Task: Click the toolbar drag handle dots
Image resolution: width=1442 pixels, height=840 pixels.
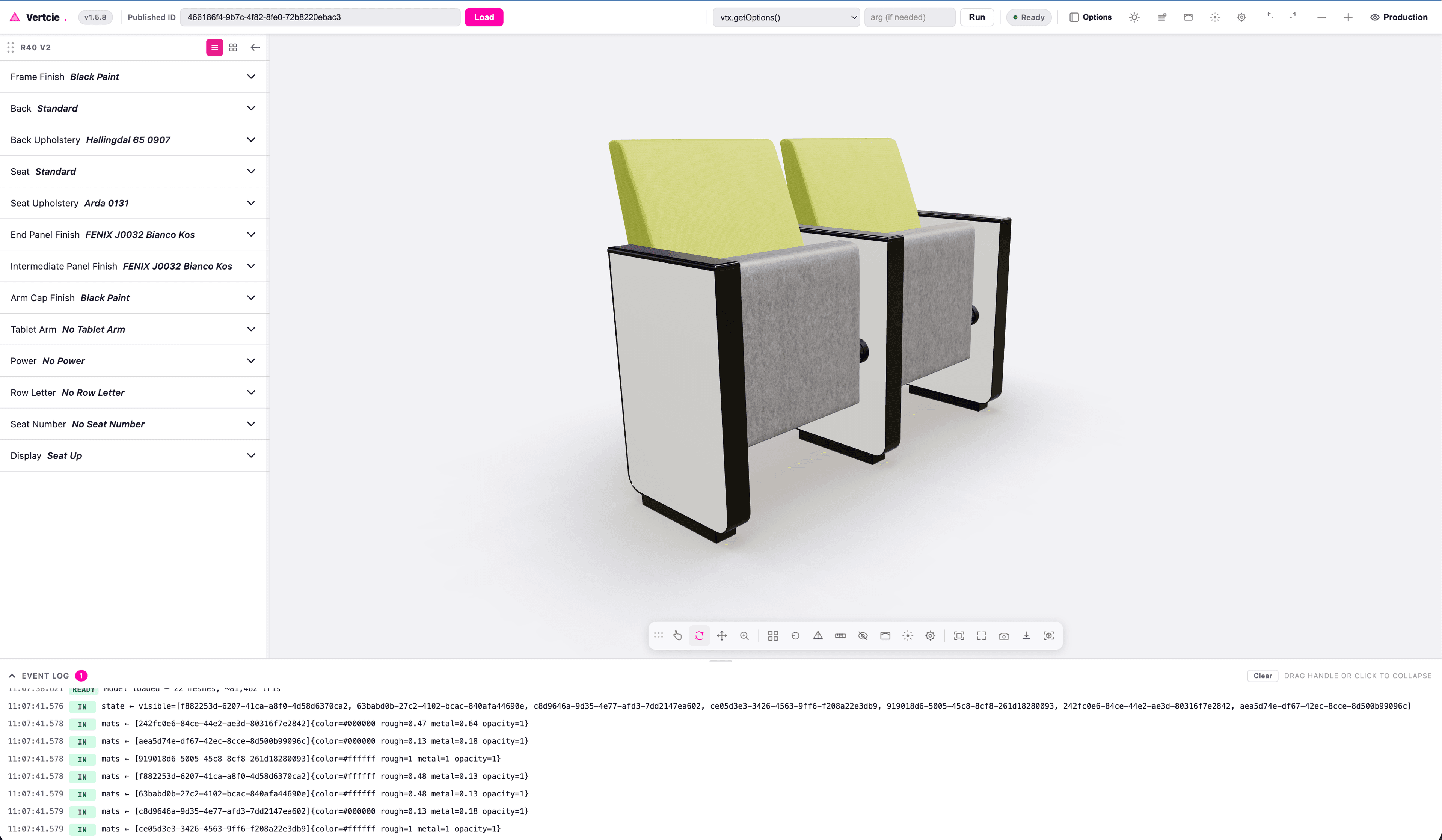Action: [x=659, y=635]
